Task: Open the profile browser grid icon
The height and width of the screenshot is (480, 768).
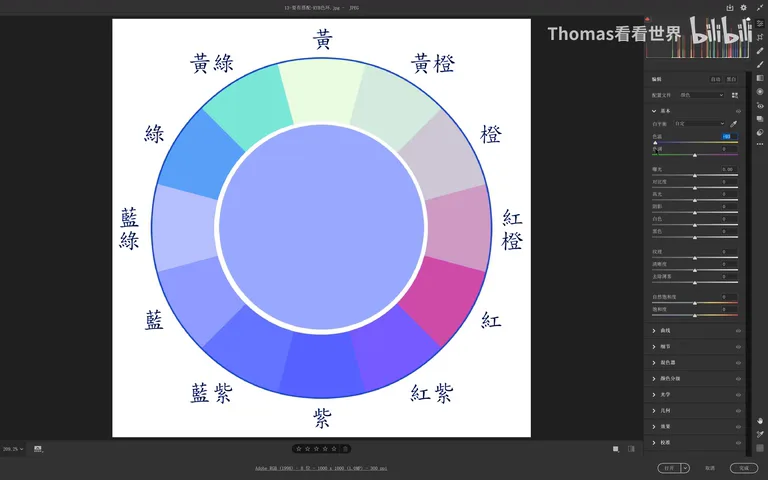Action: coord(735,95)
